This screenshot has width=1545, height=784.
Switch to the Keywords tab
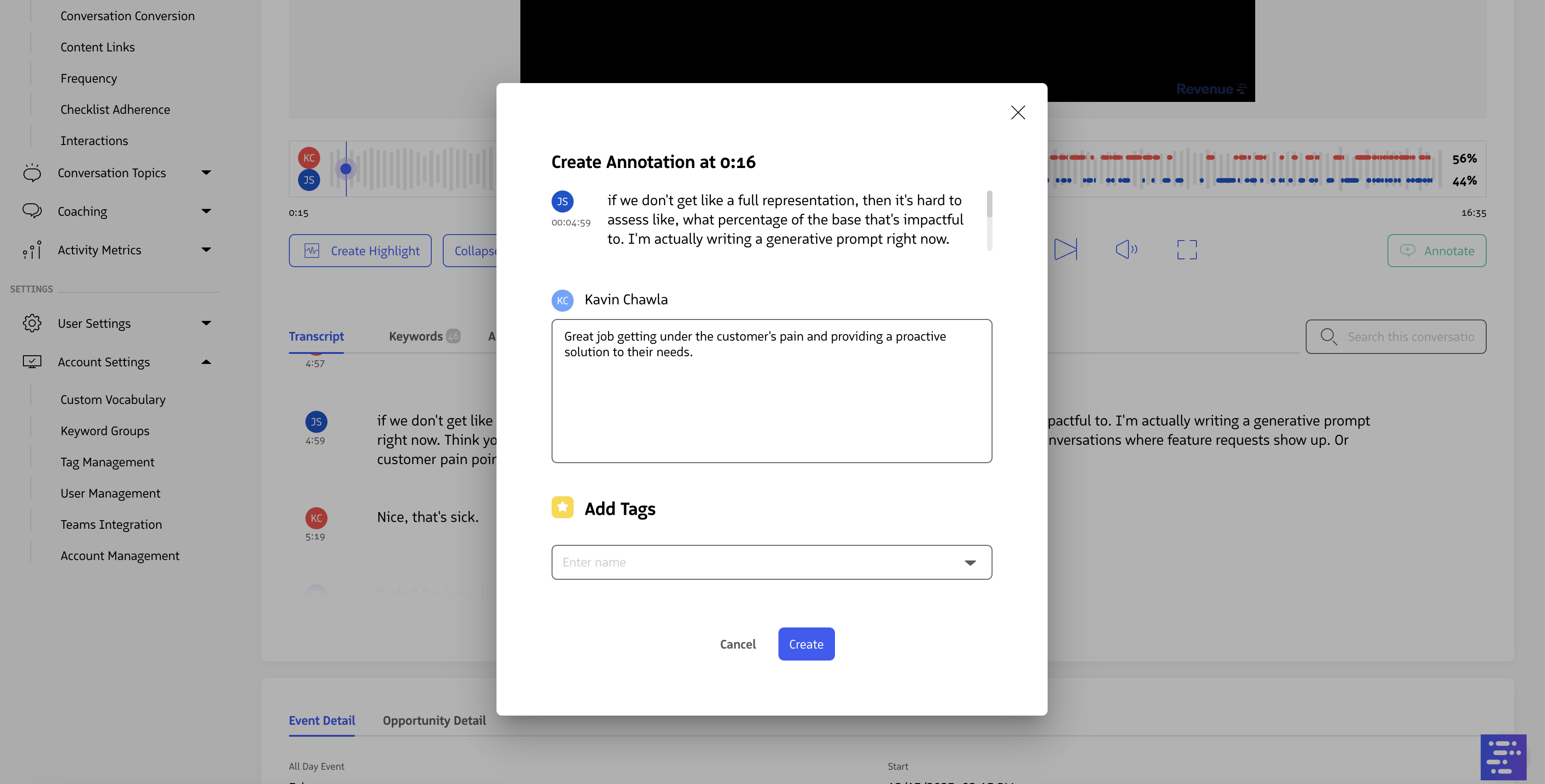pyautogui.click(x=416, y=336)
